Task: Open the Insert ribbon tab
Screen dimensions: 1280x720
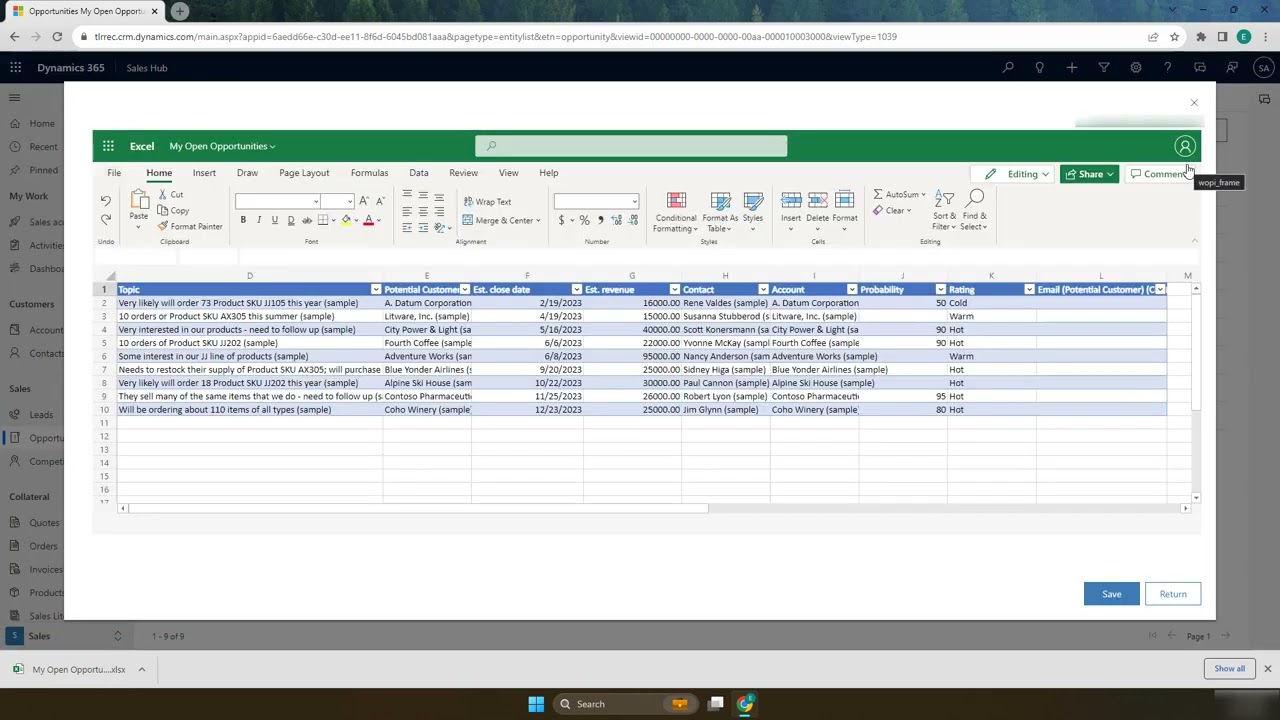Action: pyautogui.click(x=204, y=173)
